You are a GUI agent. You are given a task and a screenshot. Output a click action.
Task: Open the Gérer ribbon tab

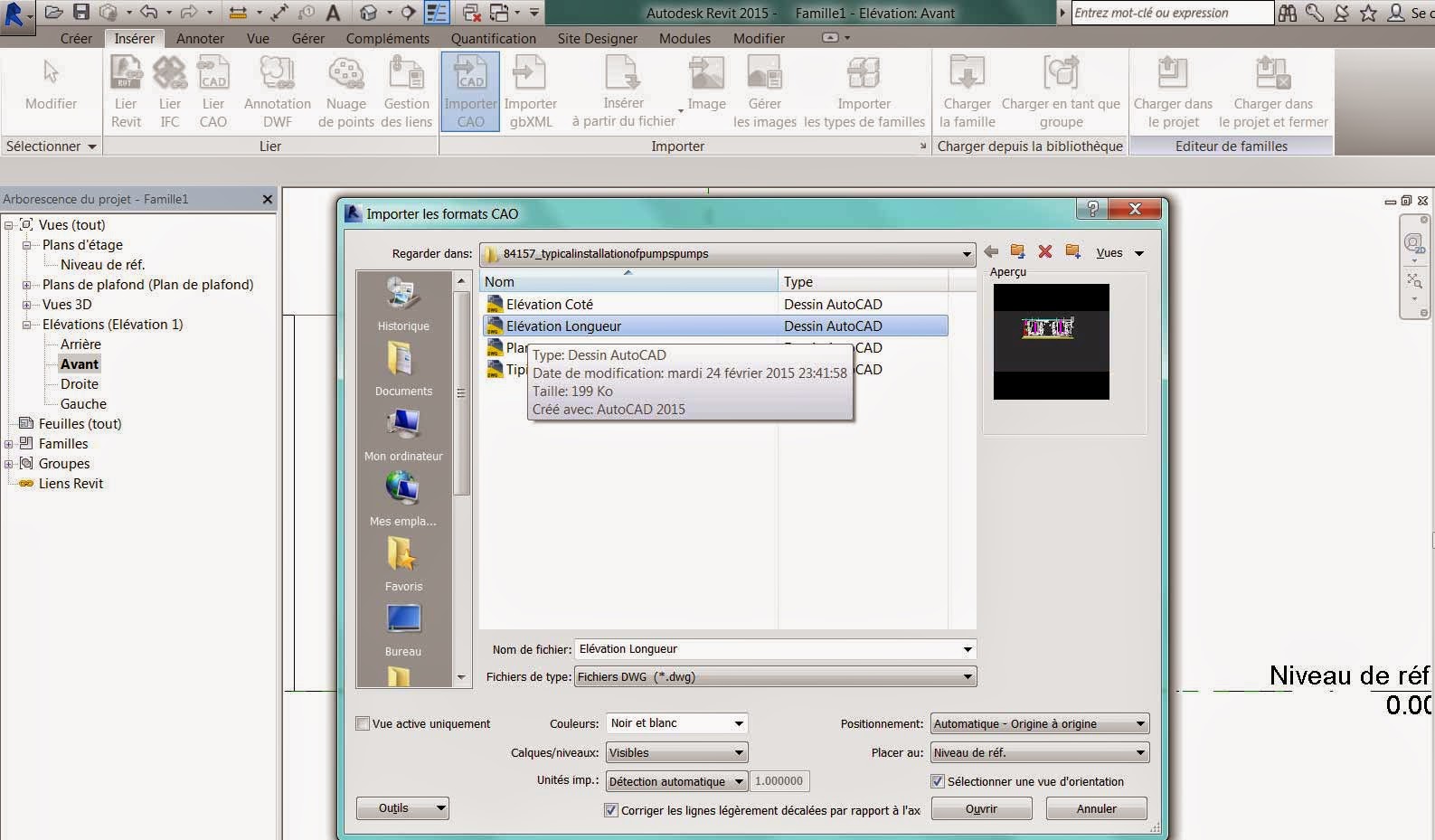click(x=307, y=39)
